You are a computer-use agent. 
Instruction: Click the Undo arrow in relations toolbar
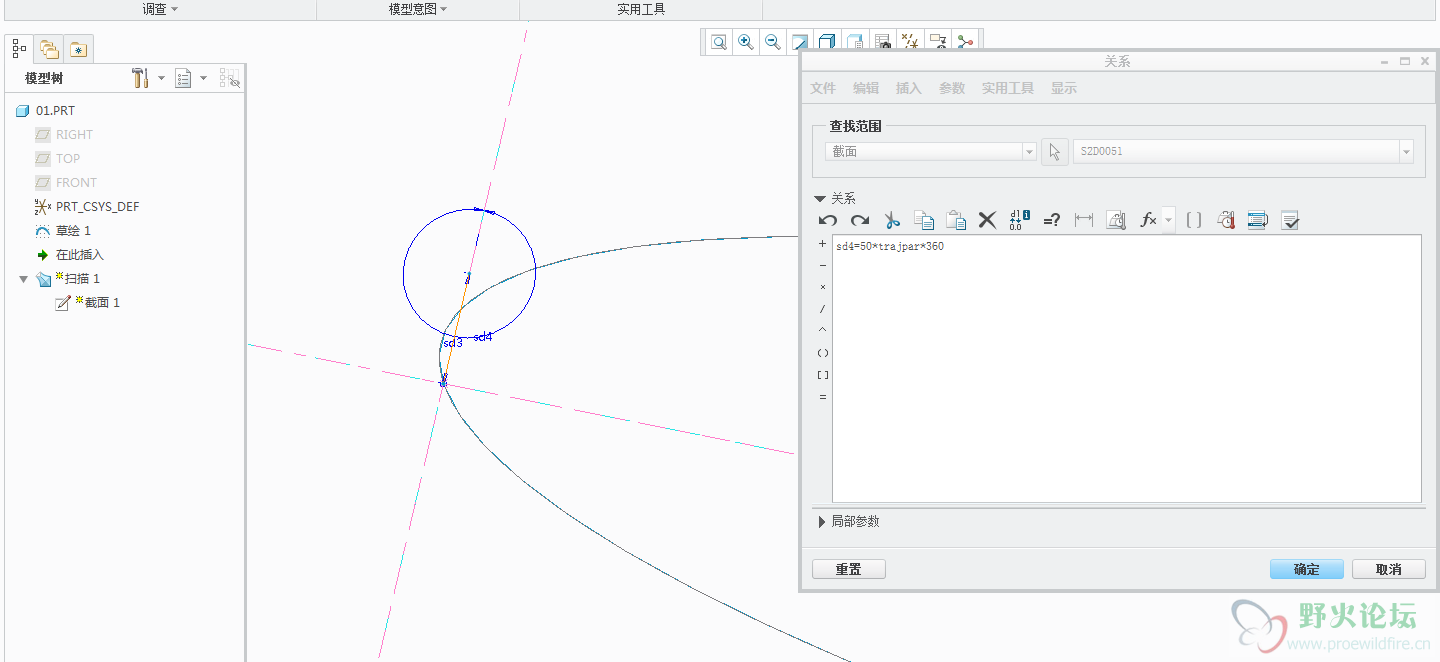coord(827,220)
